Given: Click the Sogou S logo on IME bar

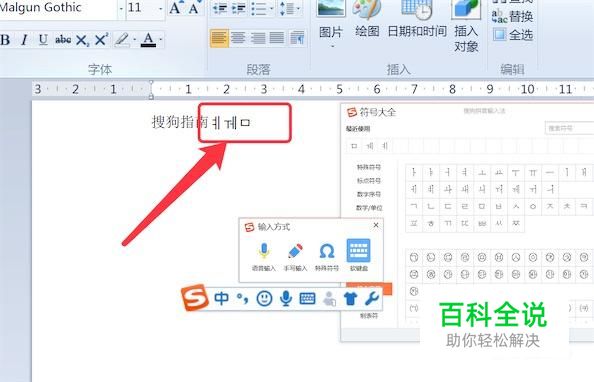Looking at the screenshot, I should tap(195, 298).
